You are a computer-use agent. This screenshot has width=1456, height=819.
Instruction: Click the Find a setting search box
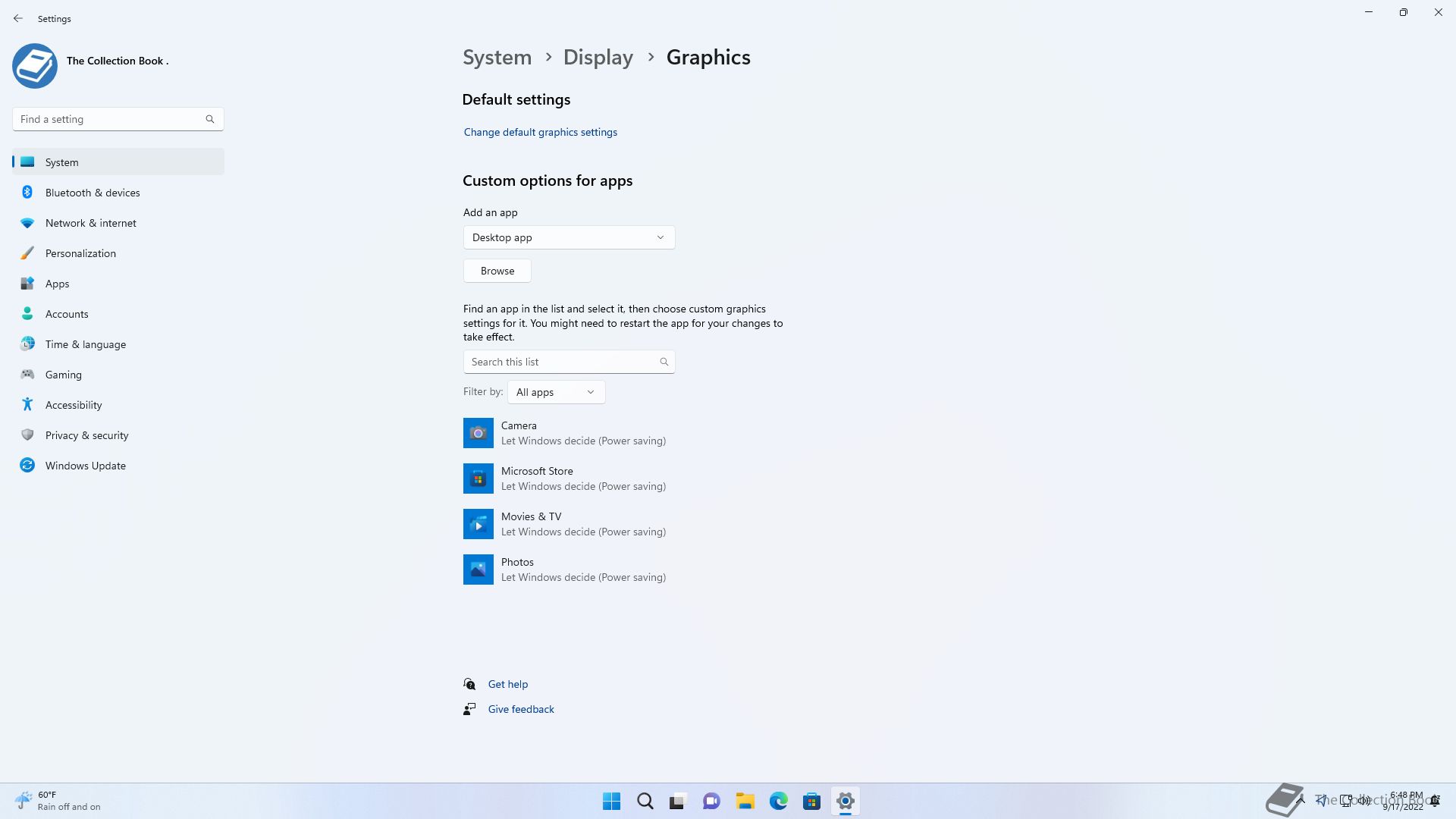[x=110, y=119]
